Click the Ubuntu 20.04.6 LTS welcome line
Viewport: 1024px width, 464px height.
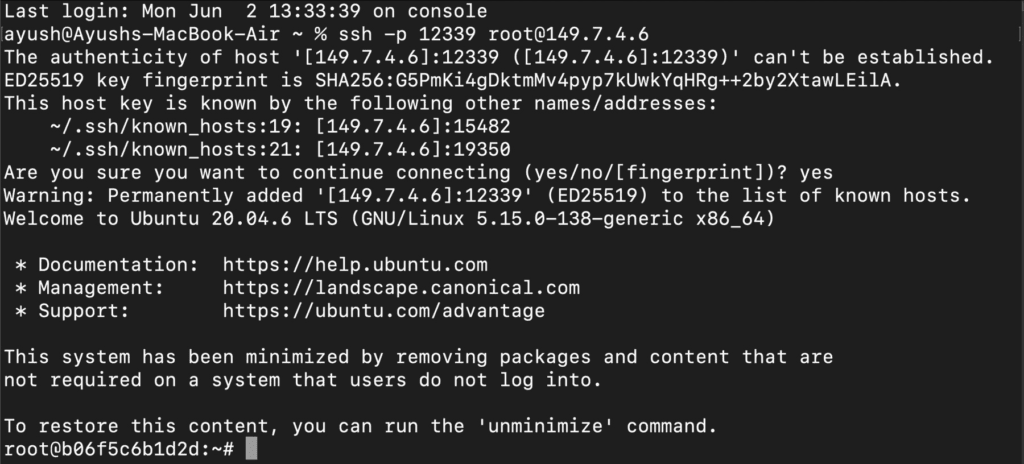[389, 219]
